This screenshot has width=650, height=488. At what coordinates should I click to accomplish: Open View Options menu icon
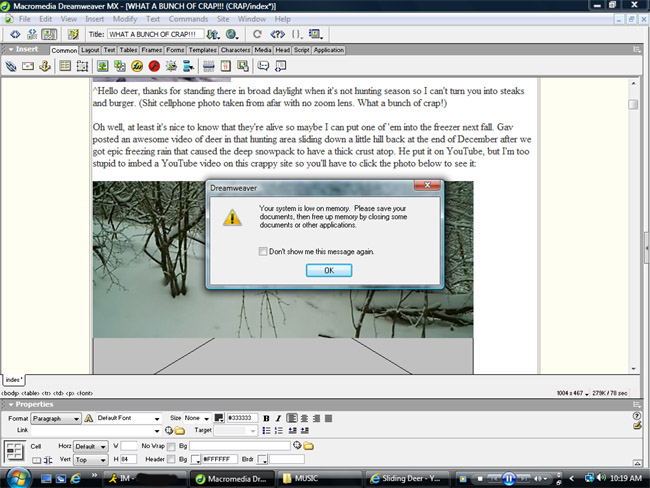click(x=315, y=34)
